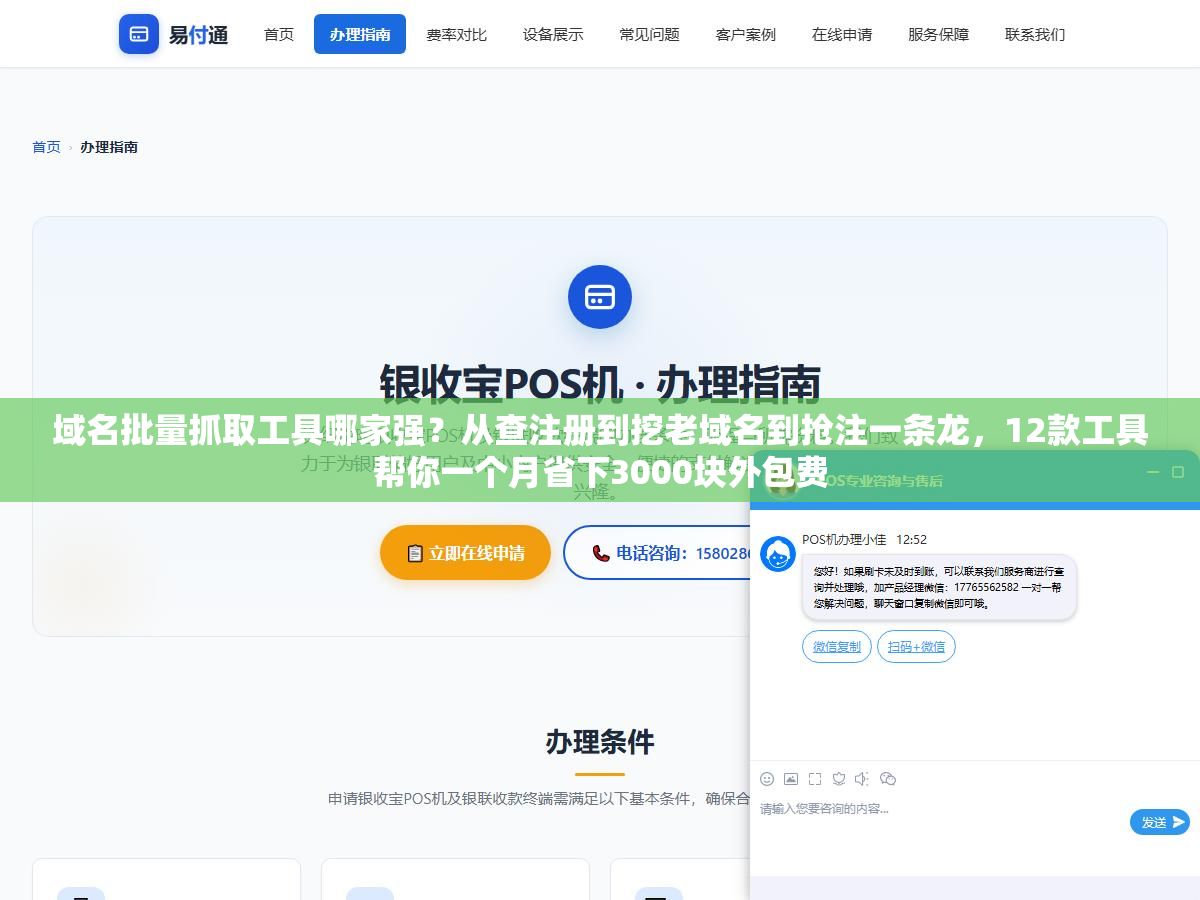Screen dimensions: 1200x900
Task: Open the 服务保障 nav item
Action: tap(939, 34)
